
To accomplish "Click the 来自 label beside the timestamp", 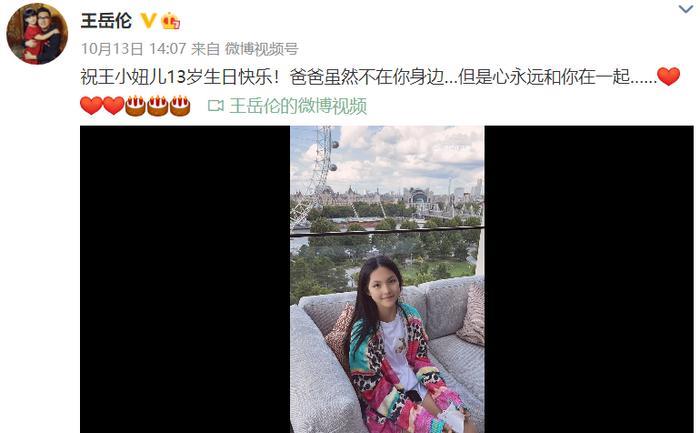I will click(x=205, y=49).
